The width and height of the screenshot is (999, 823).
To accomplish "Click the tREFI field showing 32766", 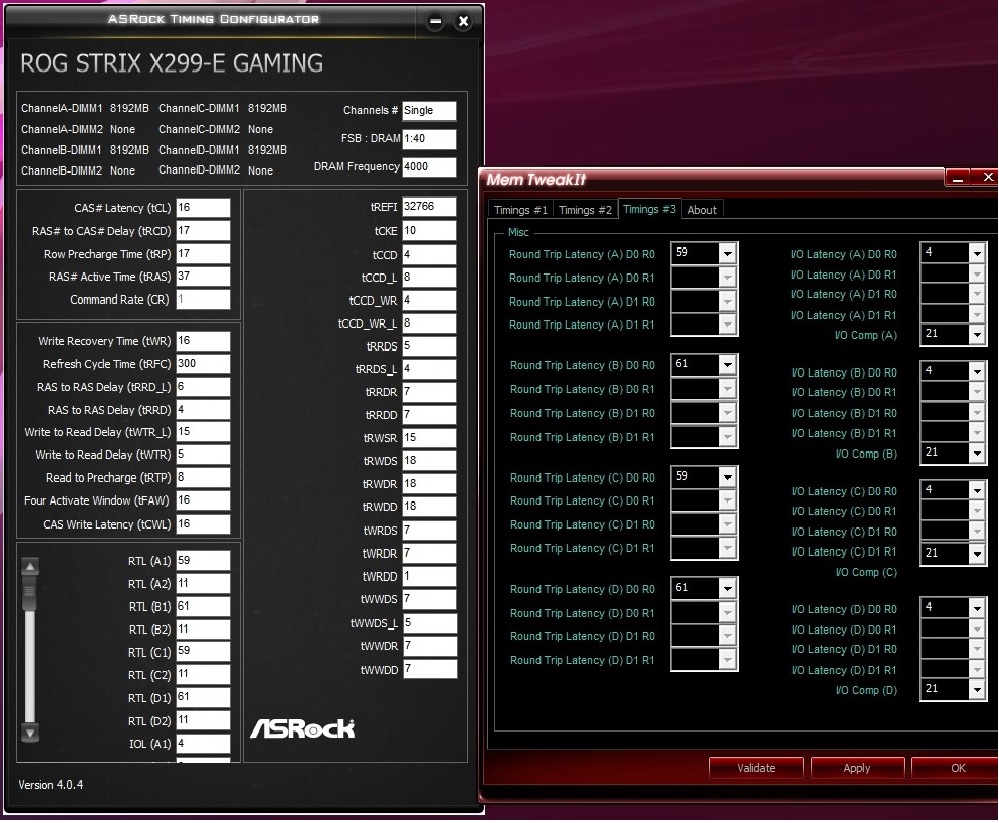I will [x=429, y=207].
